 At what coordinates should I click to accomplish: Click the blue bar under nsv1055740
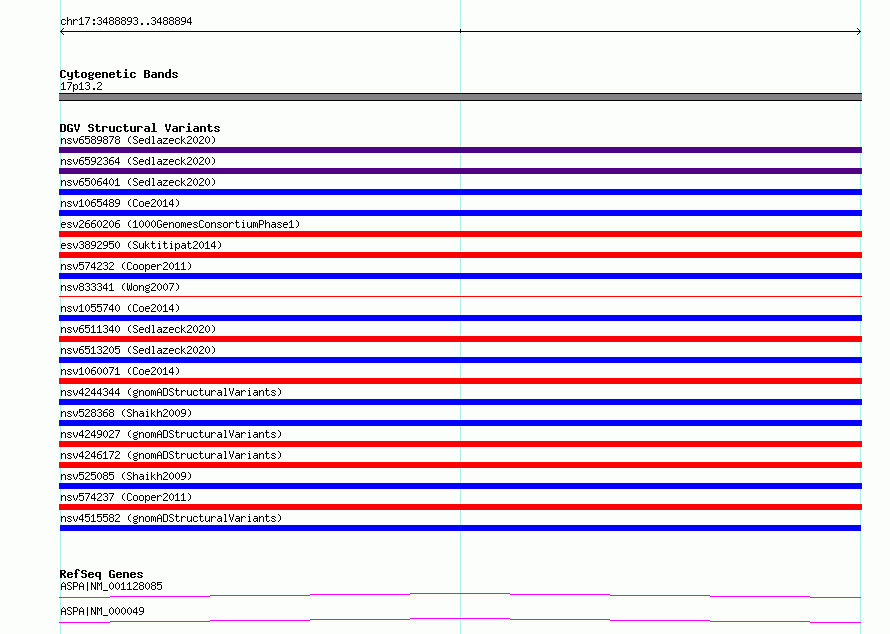coord(460,318)
